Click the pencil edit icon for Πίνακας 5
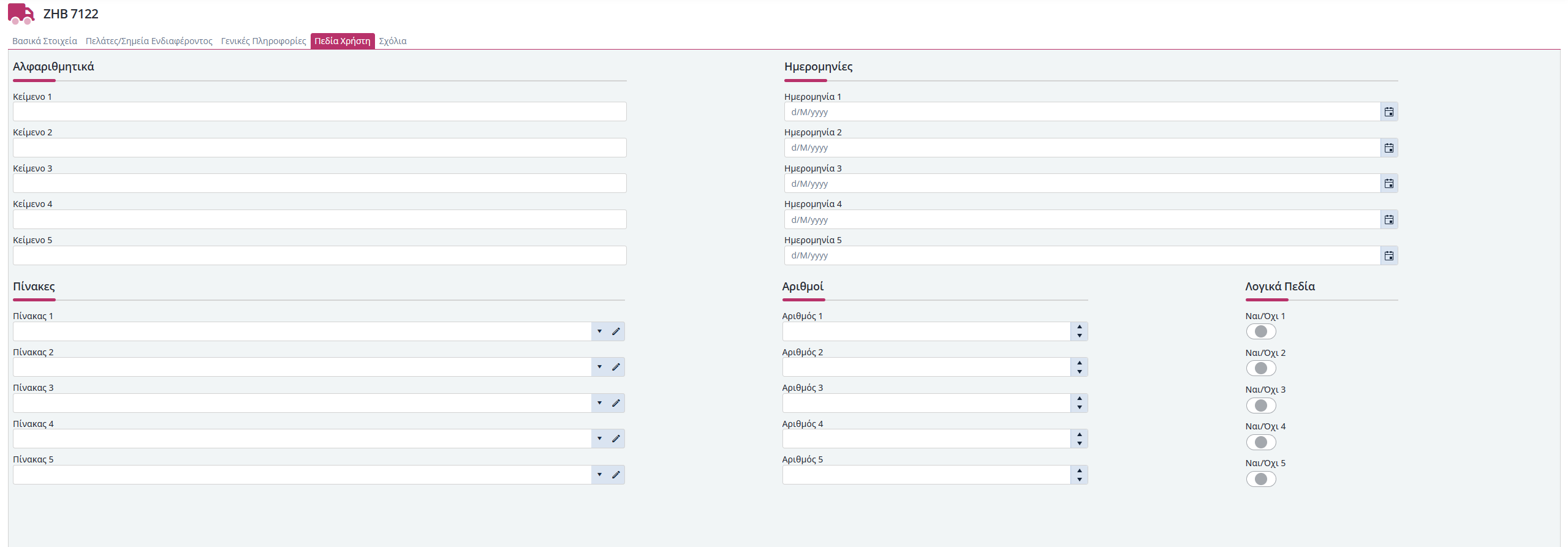 click(x=616, y=475)
